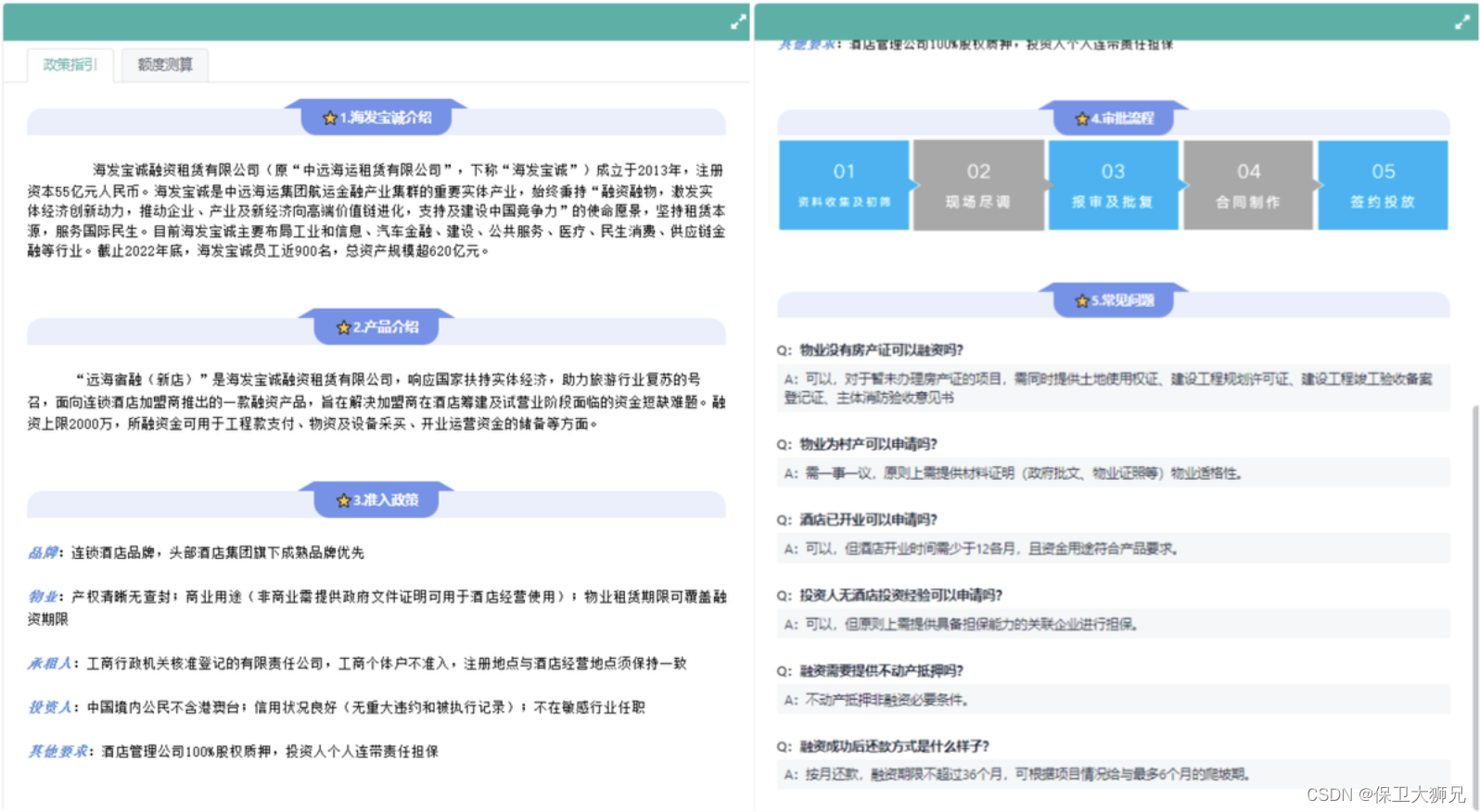
Task: Click question 融资需要提供不动产抵押吗?
Action: 881,670
